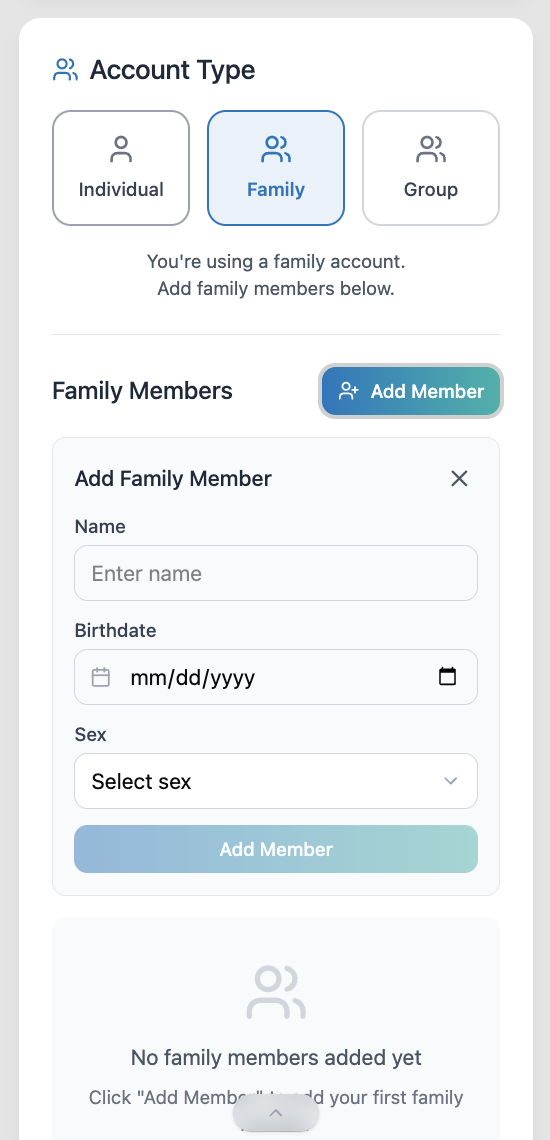
Task: Click the Family Members heading
Action: tap(143, 391)
